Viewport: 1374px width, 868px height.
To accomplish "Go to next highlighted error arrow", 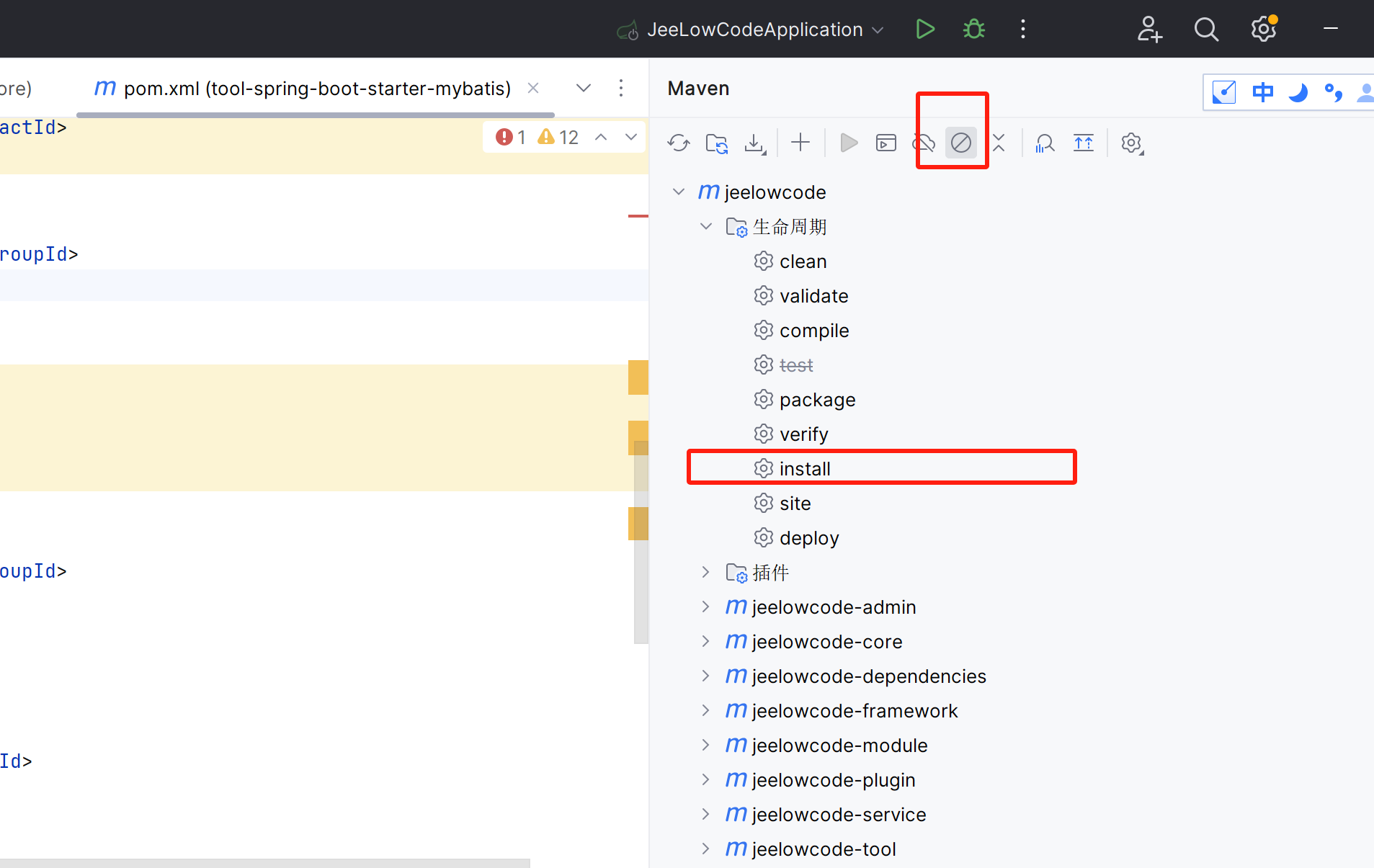I will [630, 137].
